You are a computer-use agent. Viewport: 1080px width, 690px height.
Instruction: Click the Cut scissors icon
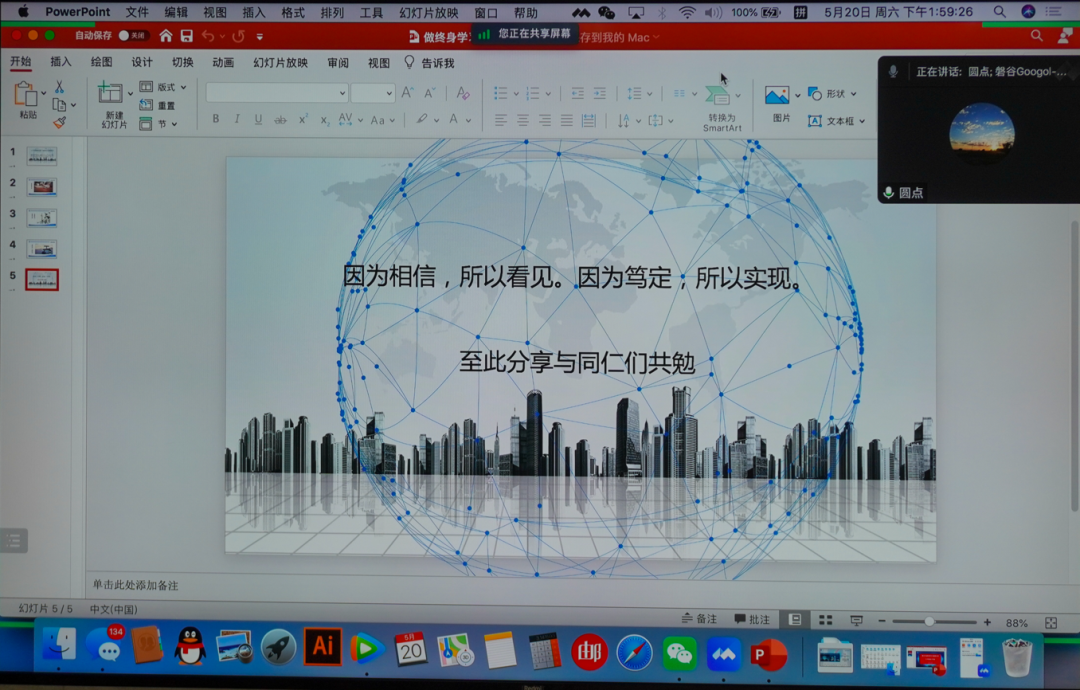point(59,88)
